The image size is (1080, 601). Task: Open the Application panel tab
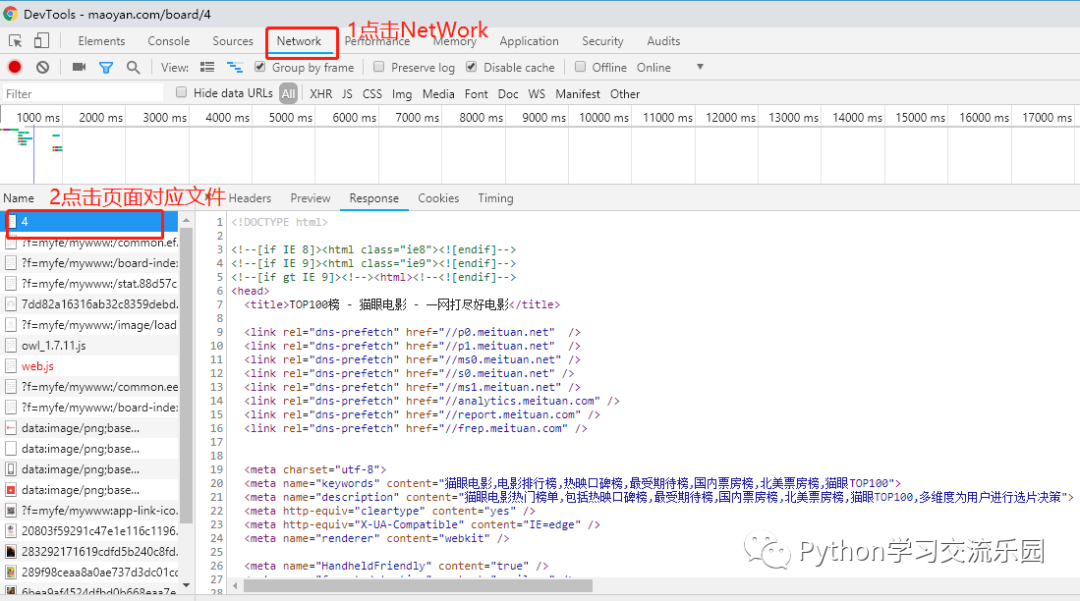pyautogui.click(x=529, y=41)
